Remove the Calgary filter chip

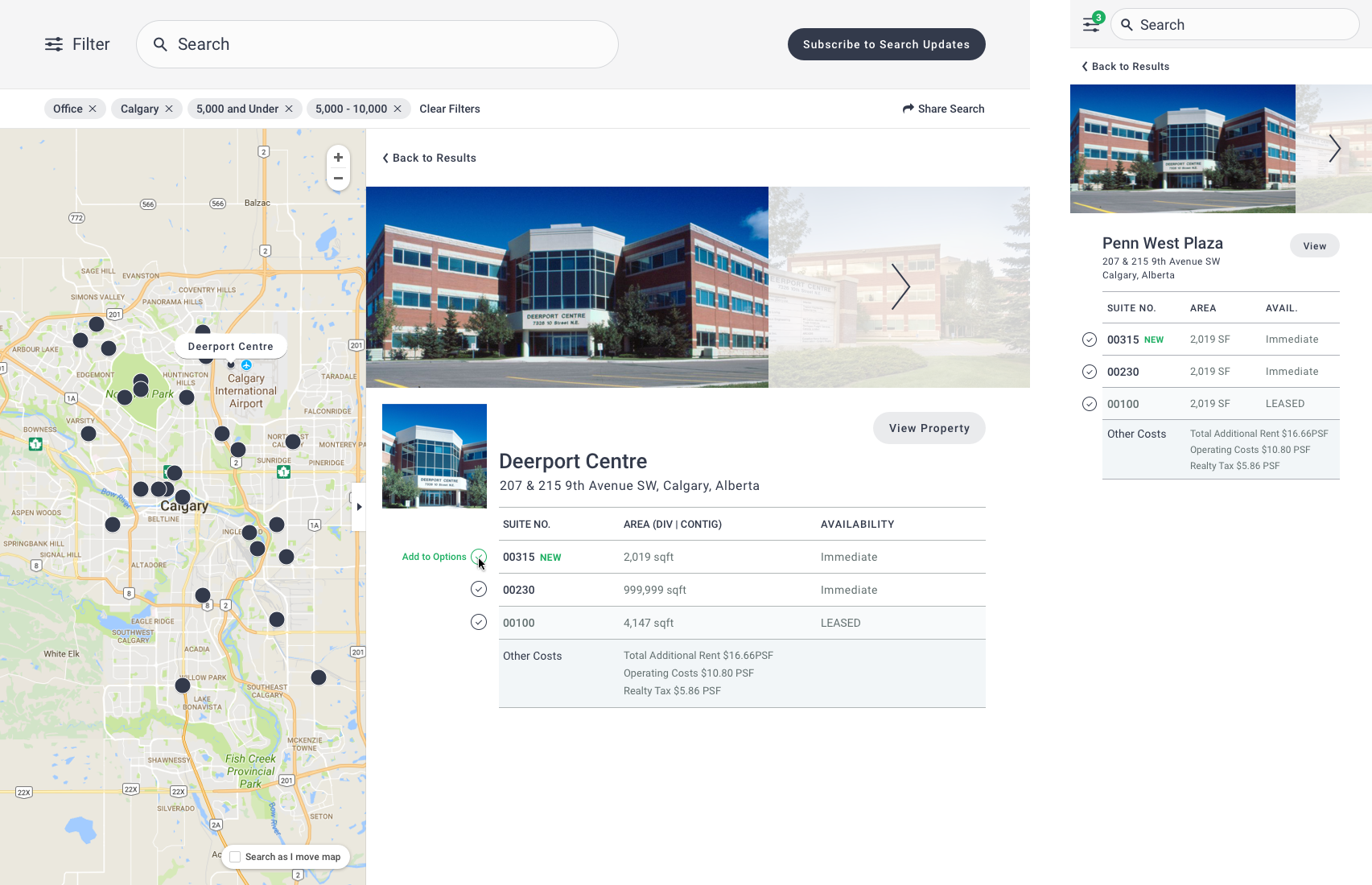point(169,109)
